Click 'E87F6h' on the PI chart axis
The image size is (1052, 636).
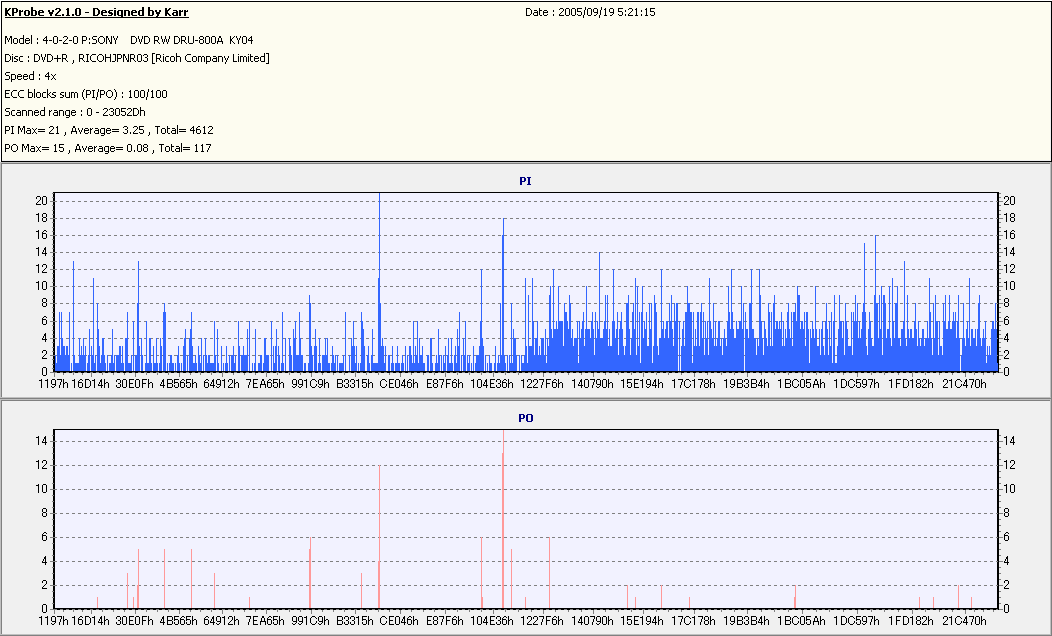click(445, 384)
